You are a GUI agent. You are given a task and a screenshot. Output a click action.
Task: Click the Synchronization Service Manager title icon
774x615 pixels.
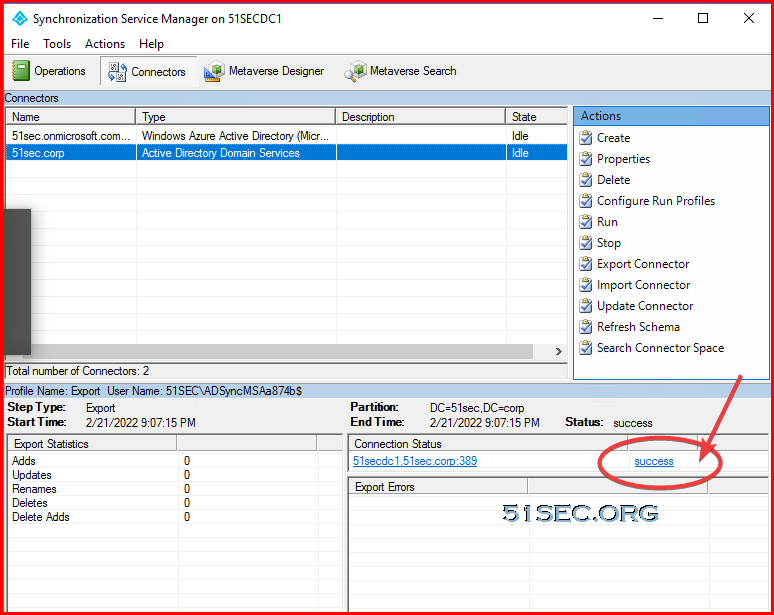click(20, 19)
